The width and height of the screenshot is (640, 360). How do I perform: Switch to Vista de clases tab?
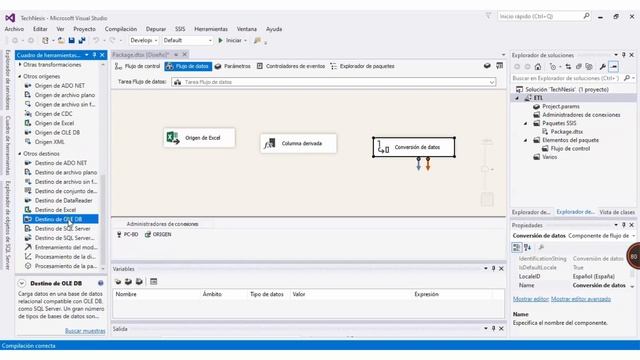pyautogui.click(x=617, y=212)
